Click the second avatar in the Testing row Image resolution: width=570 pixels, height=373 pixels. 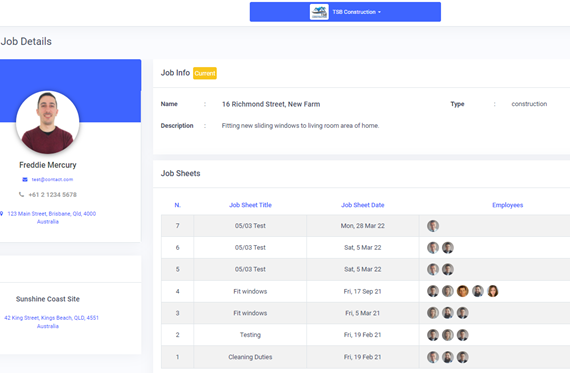pos(448,335)
